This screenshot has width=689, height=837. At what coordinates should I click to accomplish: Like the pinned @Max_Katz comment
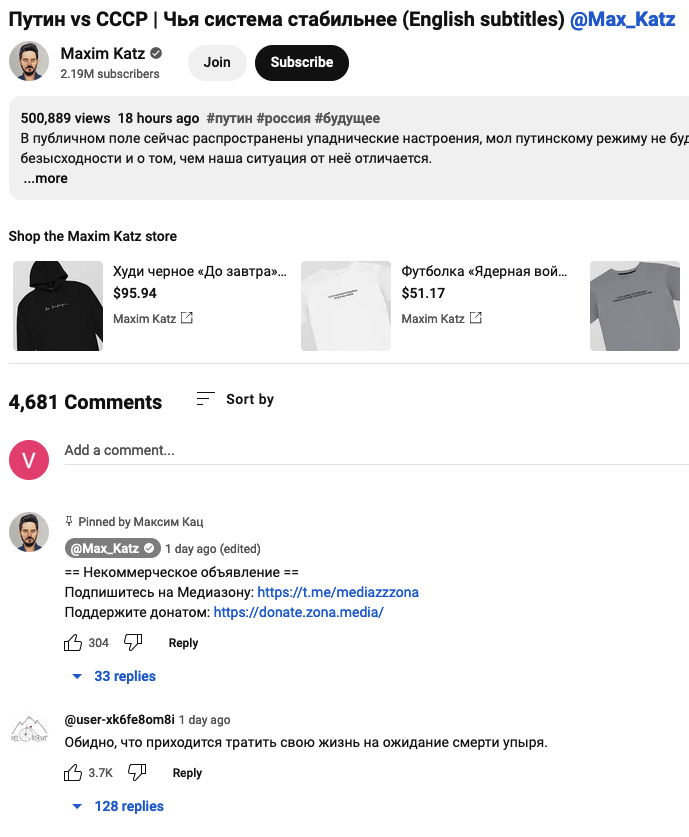[73, 643]
